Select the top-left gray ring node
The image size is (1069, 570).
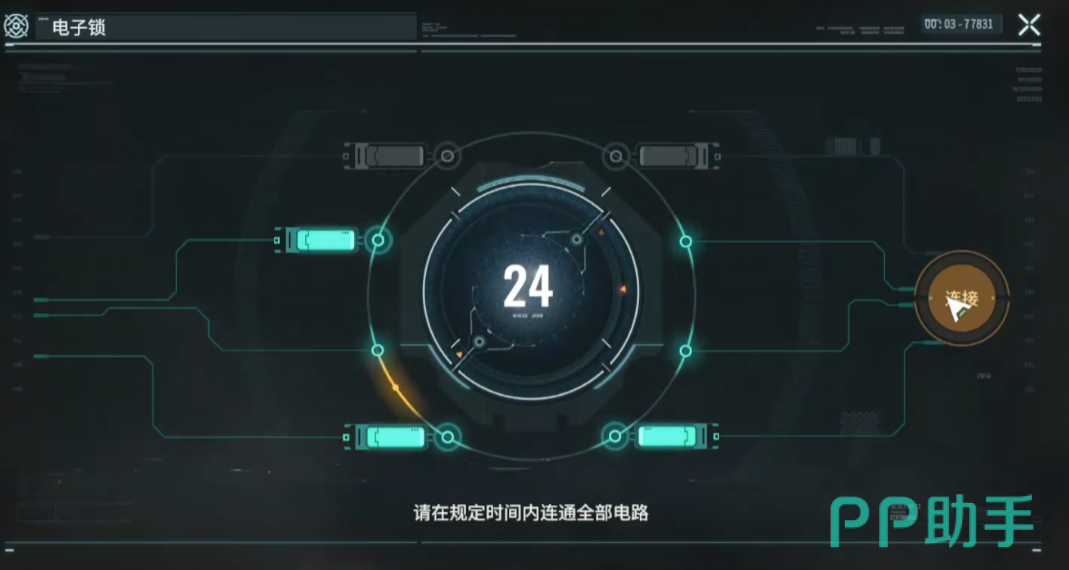tap(447, 156)
